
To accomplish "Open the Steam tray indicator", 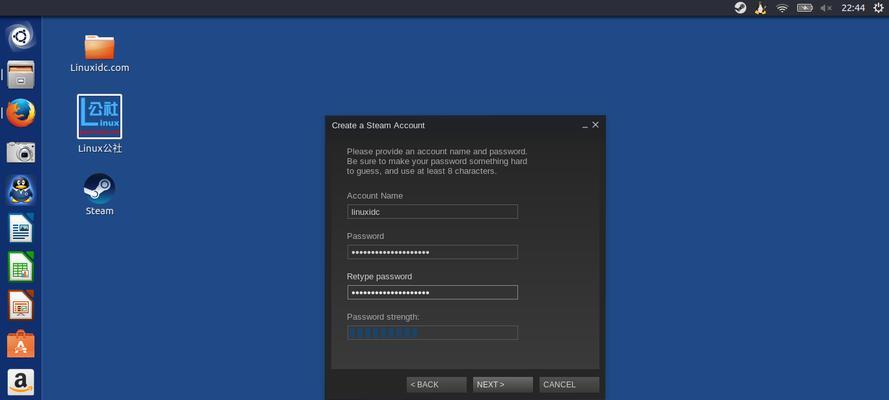I will click(x=740, y=8).
